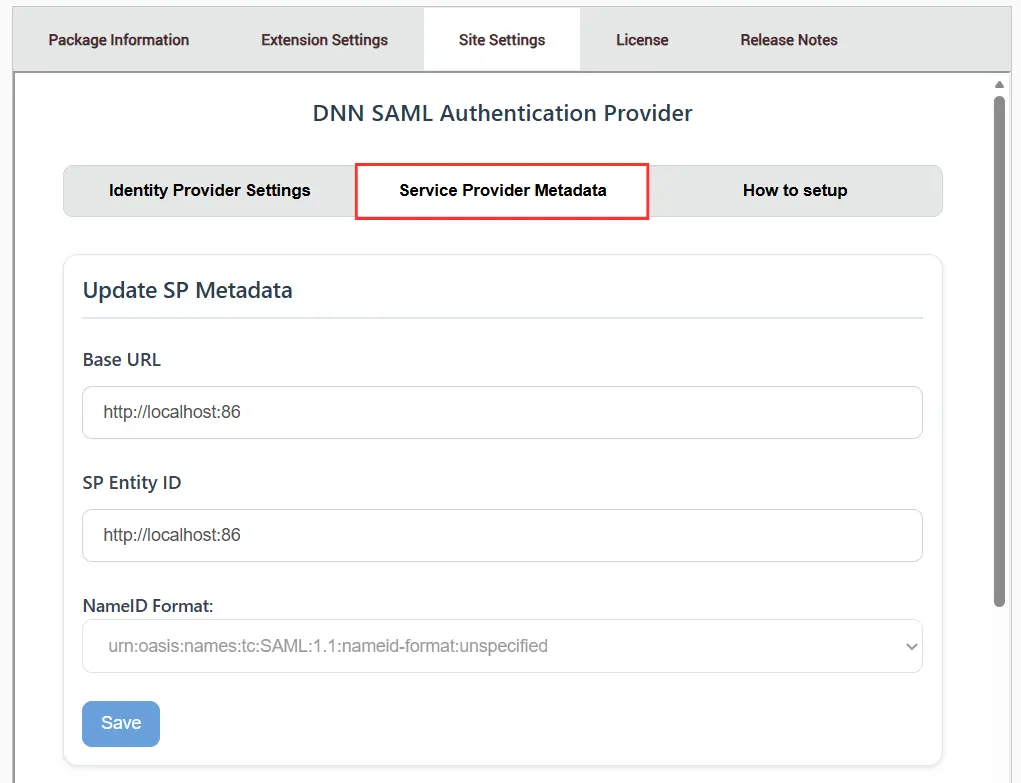Screen dimensions: 1021x783
Task: Open the How to setup tab
Action: (x=795, y=190)
